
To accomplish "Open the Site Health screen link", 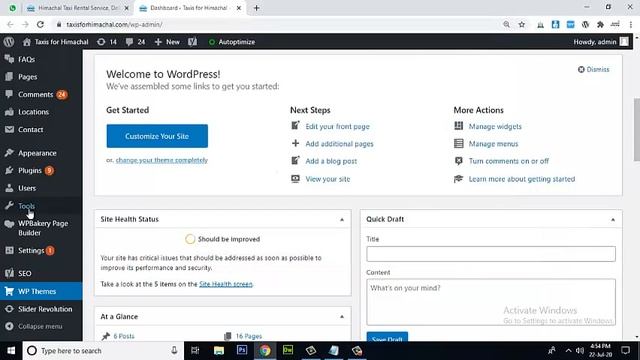I will click(226, 284).
